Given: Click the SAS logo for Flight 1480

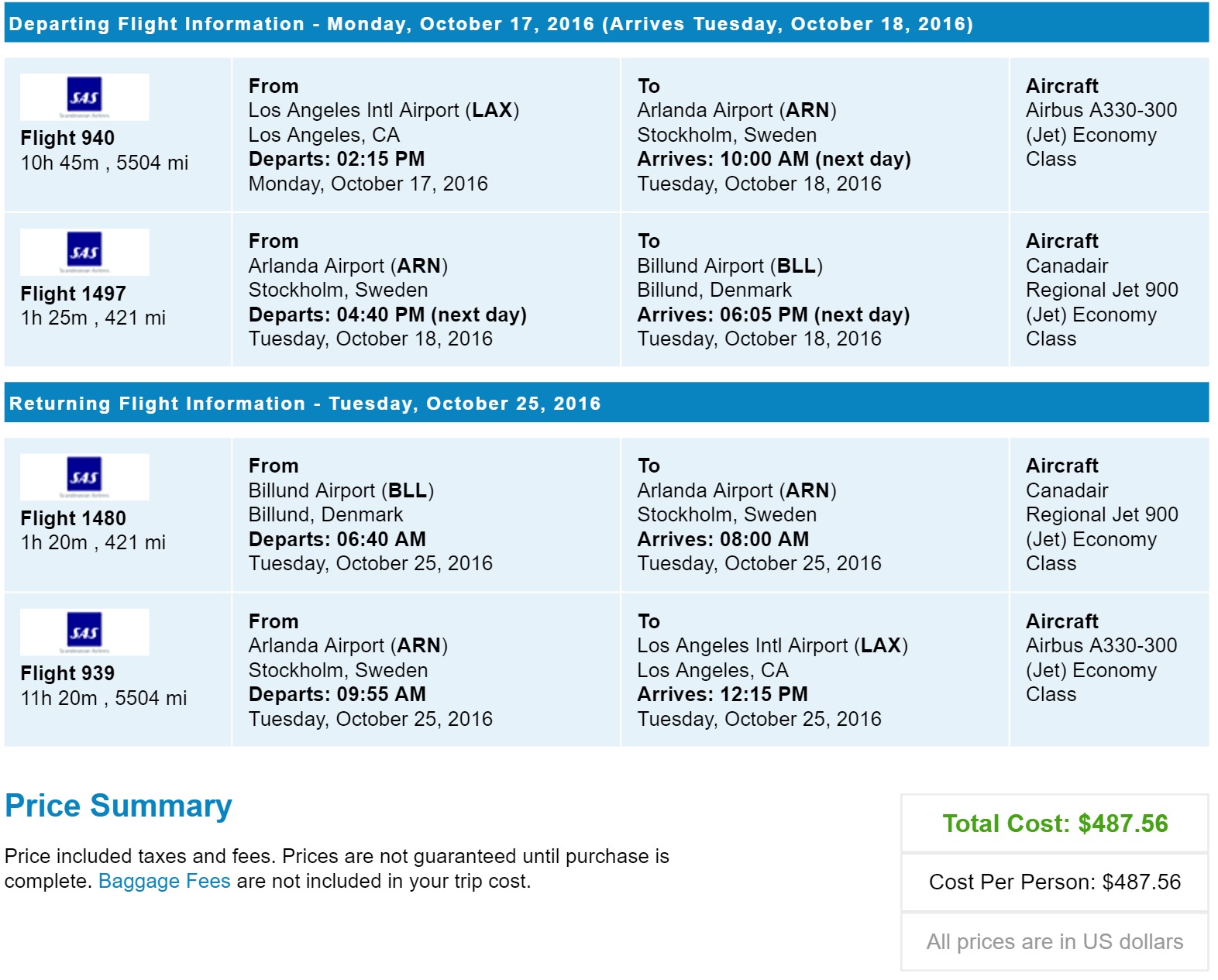Looking at the screenshot, I should coord(84,476).
